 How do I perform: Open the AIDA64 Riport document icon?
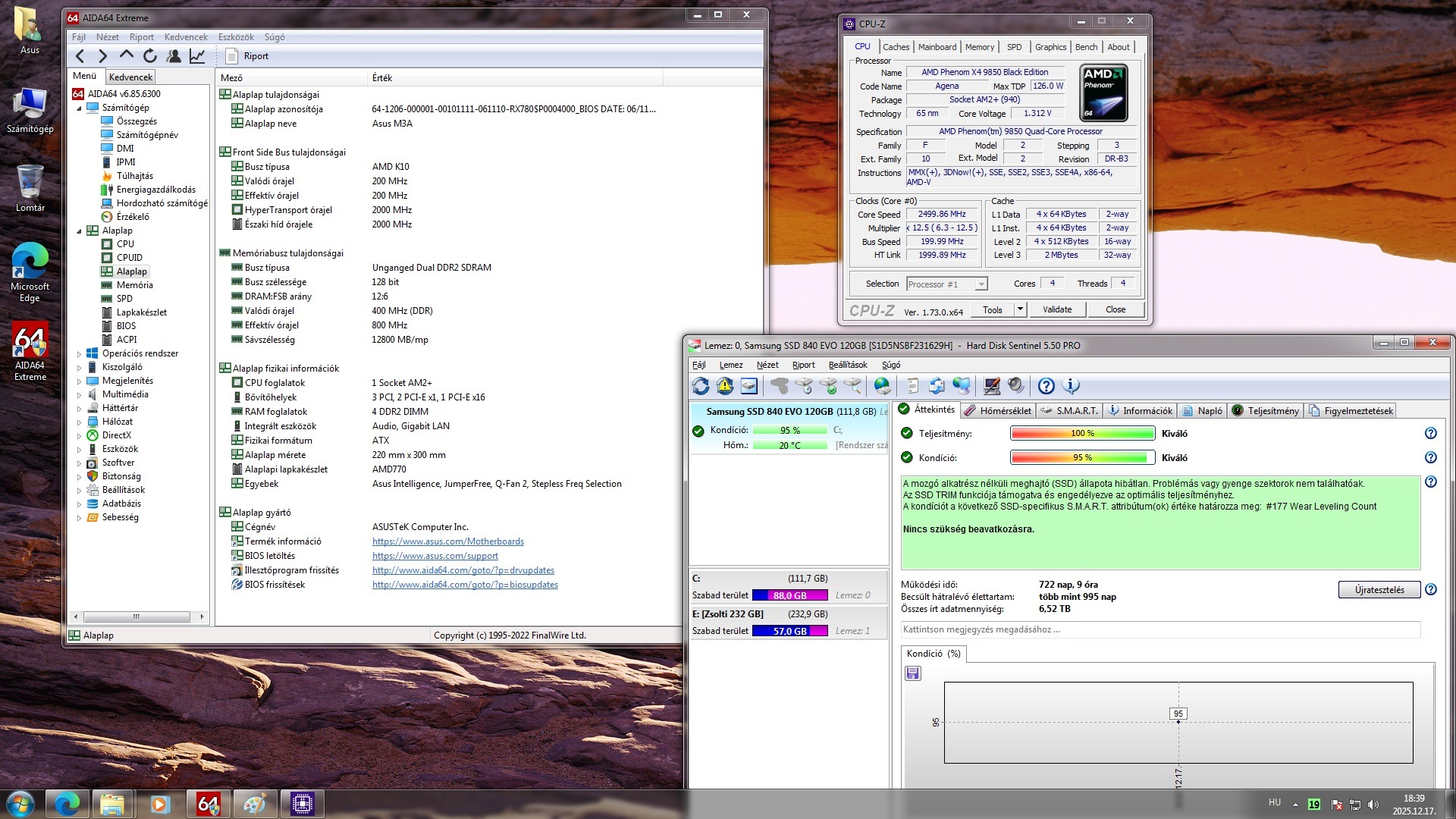232,56
